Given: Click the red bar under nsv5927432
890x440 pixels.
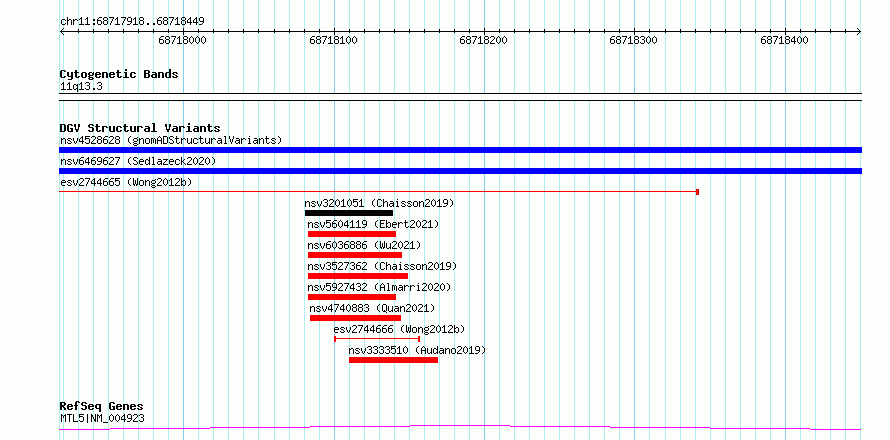Looking at the screenshot, I should coord(352,297).
